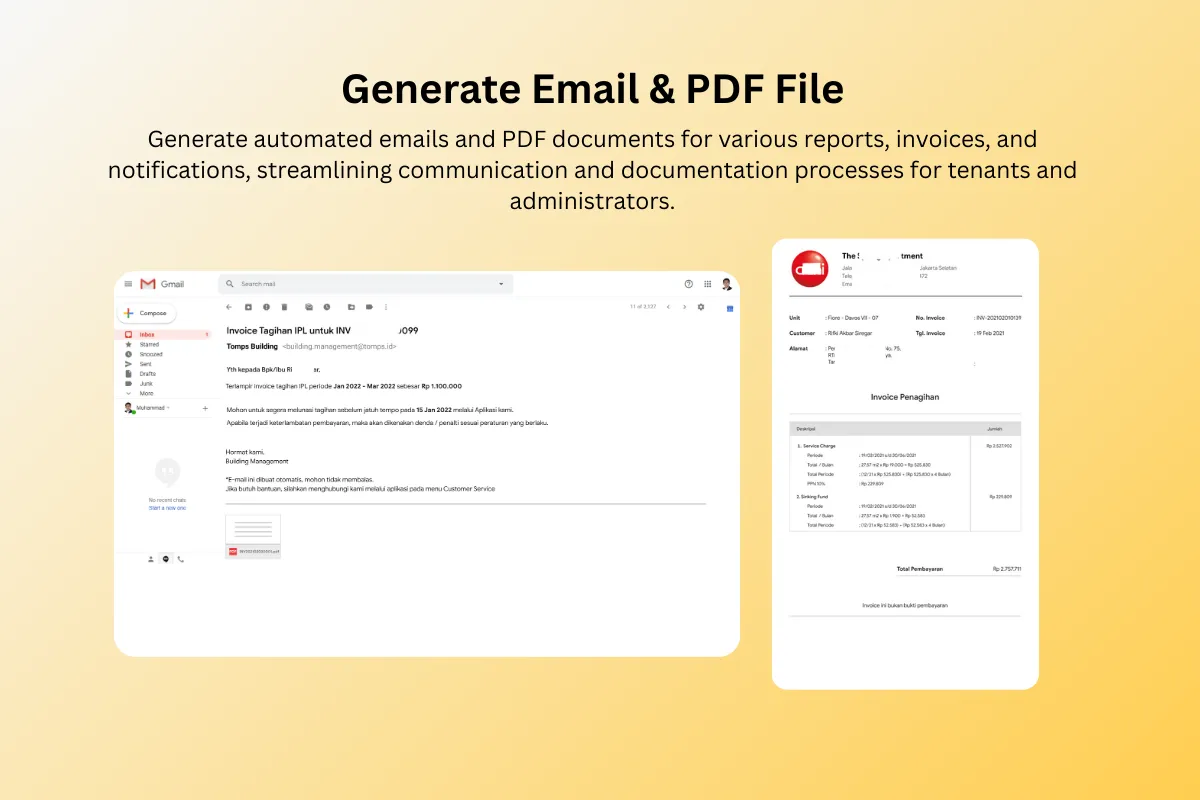1200x800 pixels.
Task: Expand the More labels list
Action: pyautogui.click(x=146, y=393)
